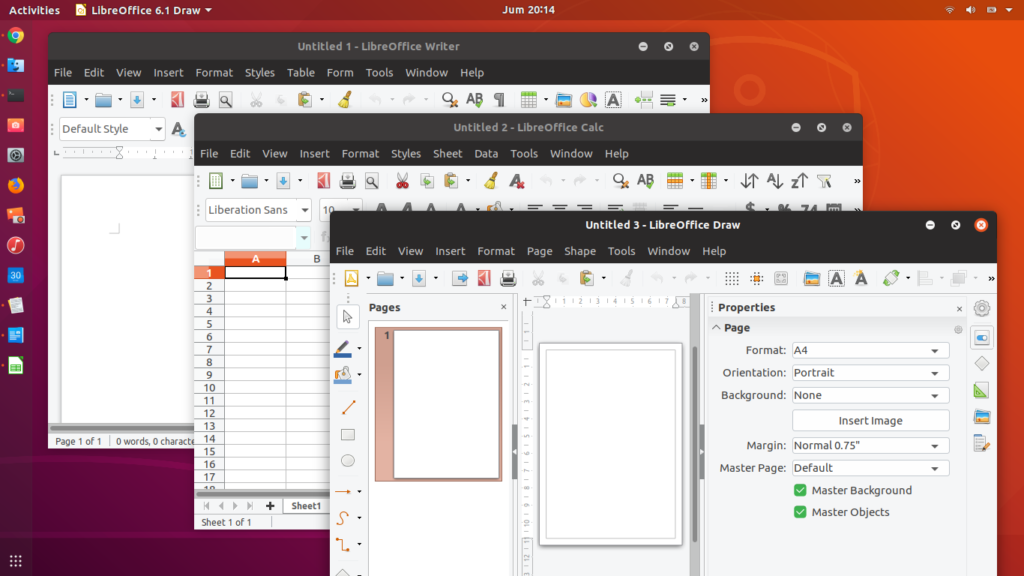
Task: Select the Connector tool in Draw
Action: click(x=343, y=544)
